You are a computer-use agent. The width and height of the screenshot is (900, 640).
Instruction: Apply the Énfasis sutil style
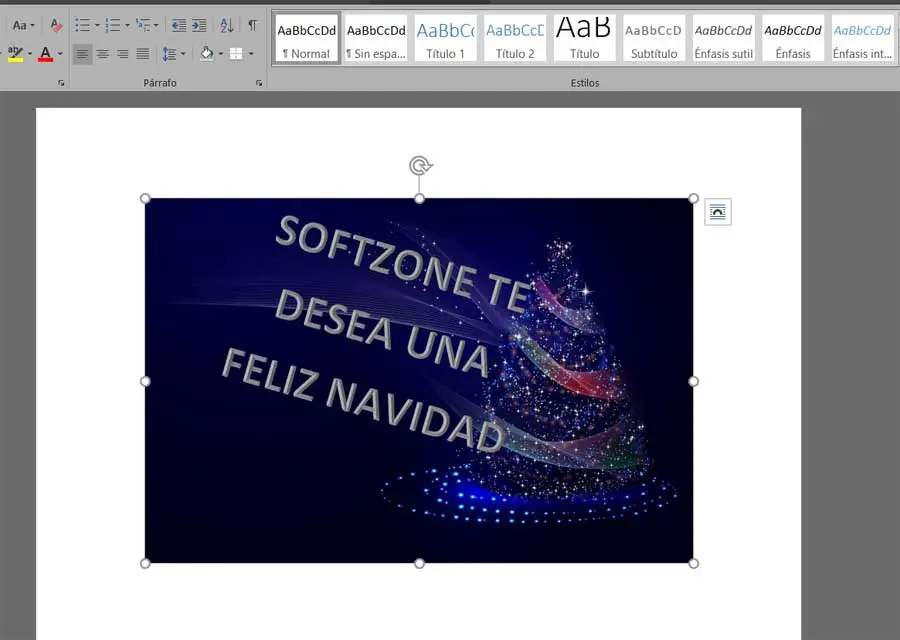point(723,38)
